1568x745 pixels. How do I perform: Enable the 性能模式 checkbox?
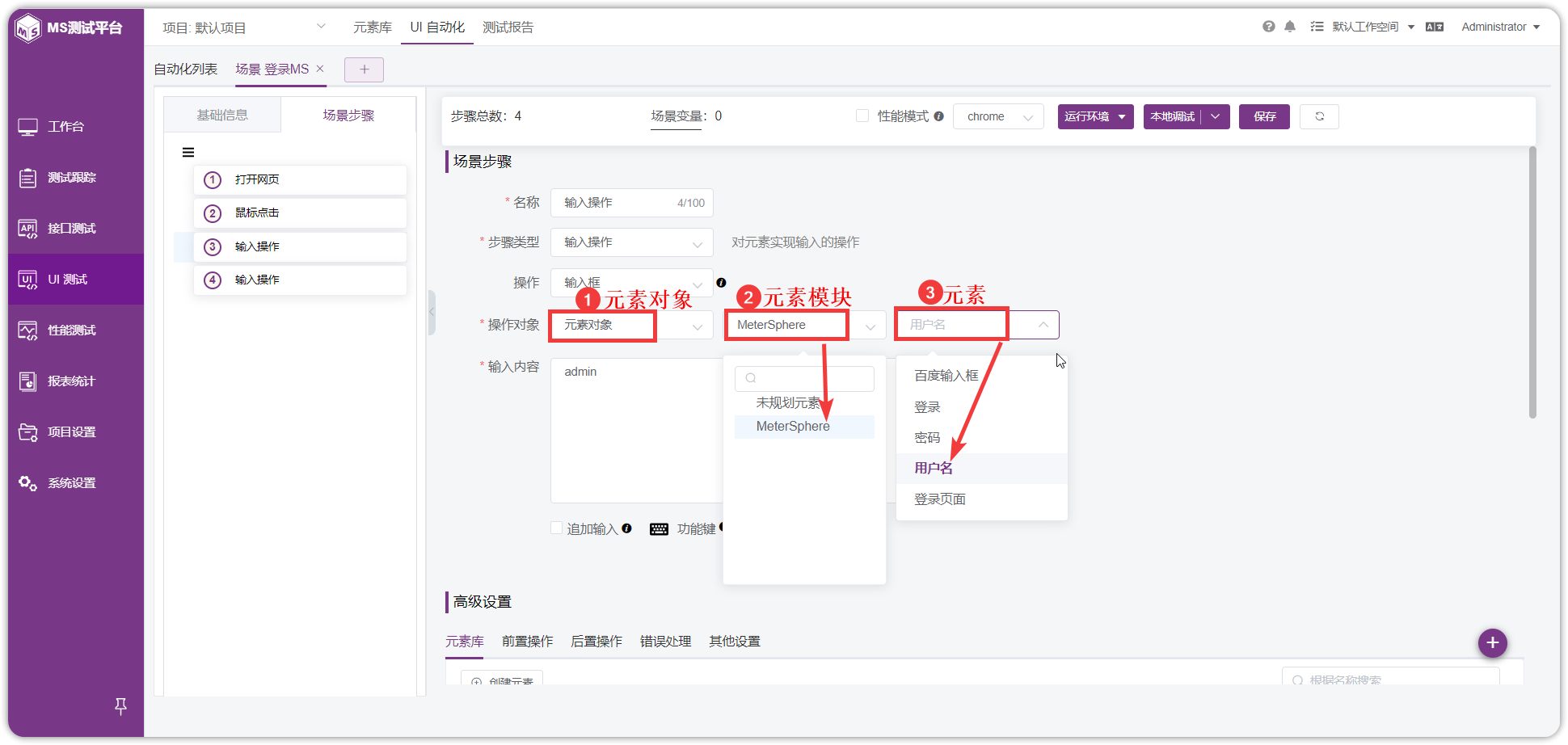862,116
